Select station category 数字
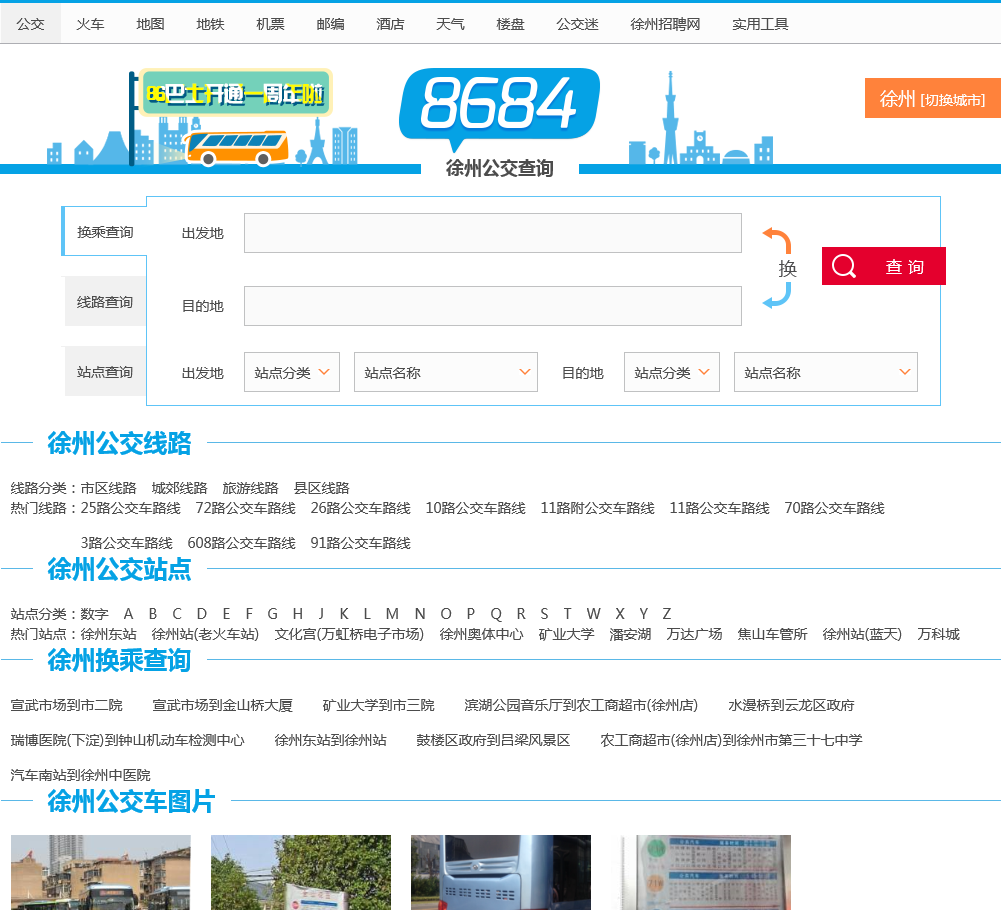This screenshot has width=1001, height=910. point(94,614)
